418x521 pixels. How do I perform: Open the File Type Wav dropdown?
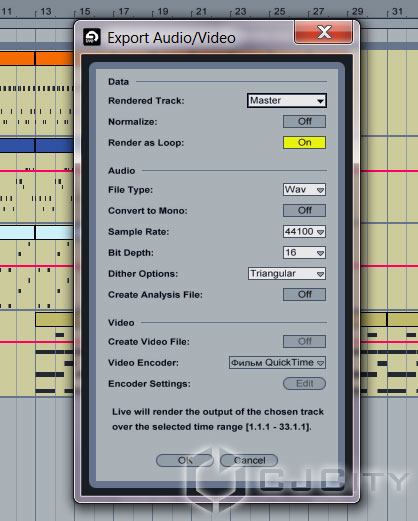coord(304,189)
